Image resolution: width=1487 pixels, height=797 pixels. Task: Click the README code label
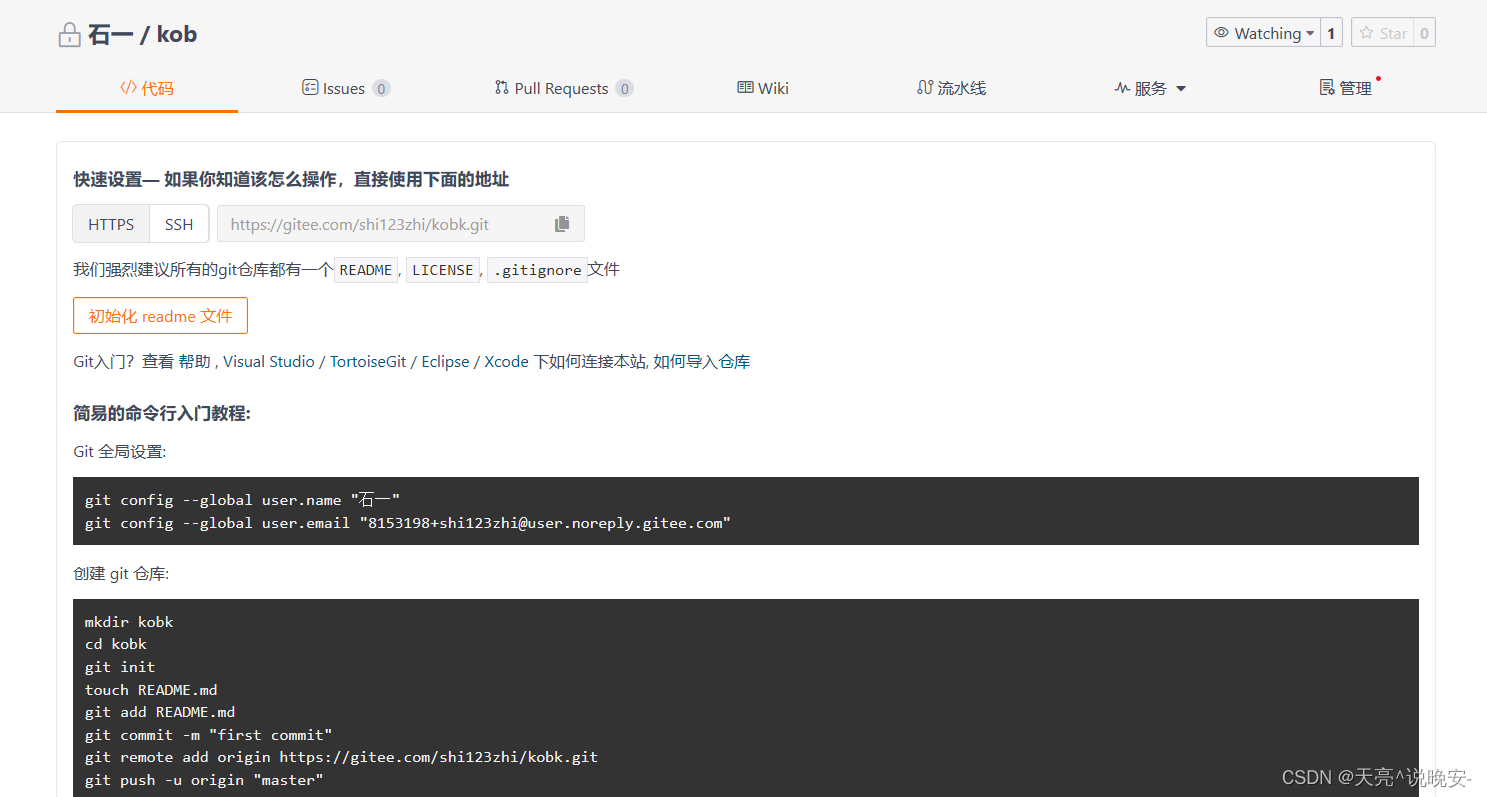pyautogui.click(x=366, y=270)
